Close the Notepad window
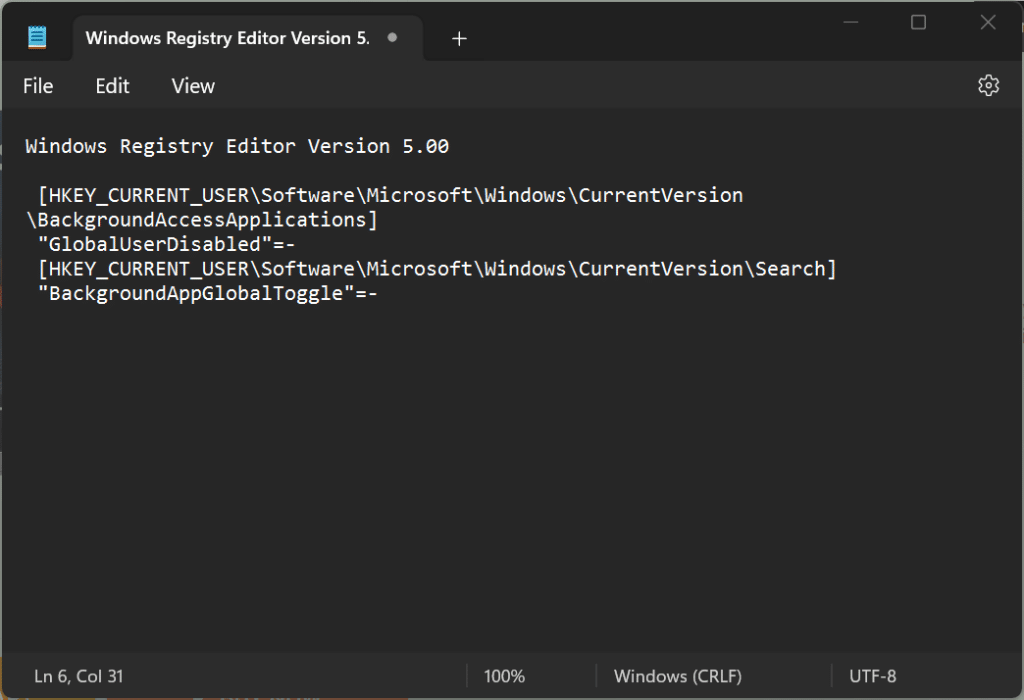 [987, 22]
